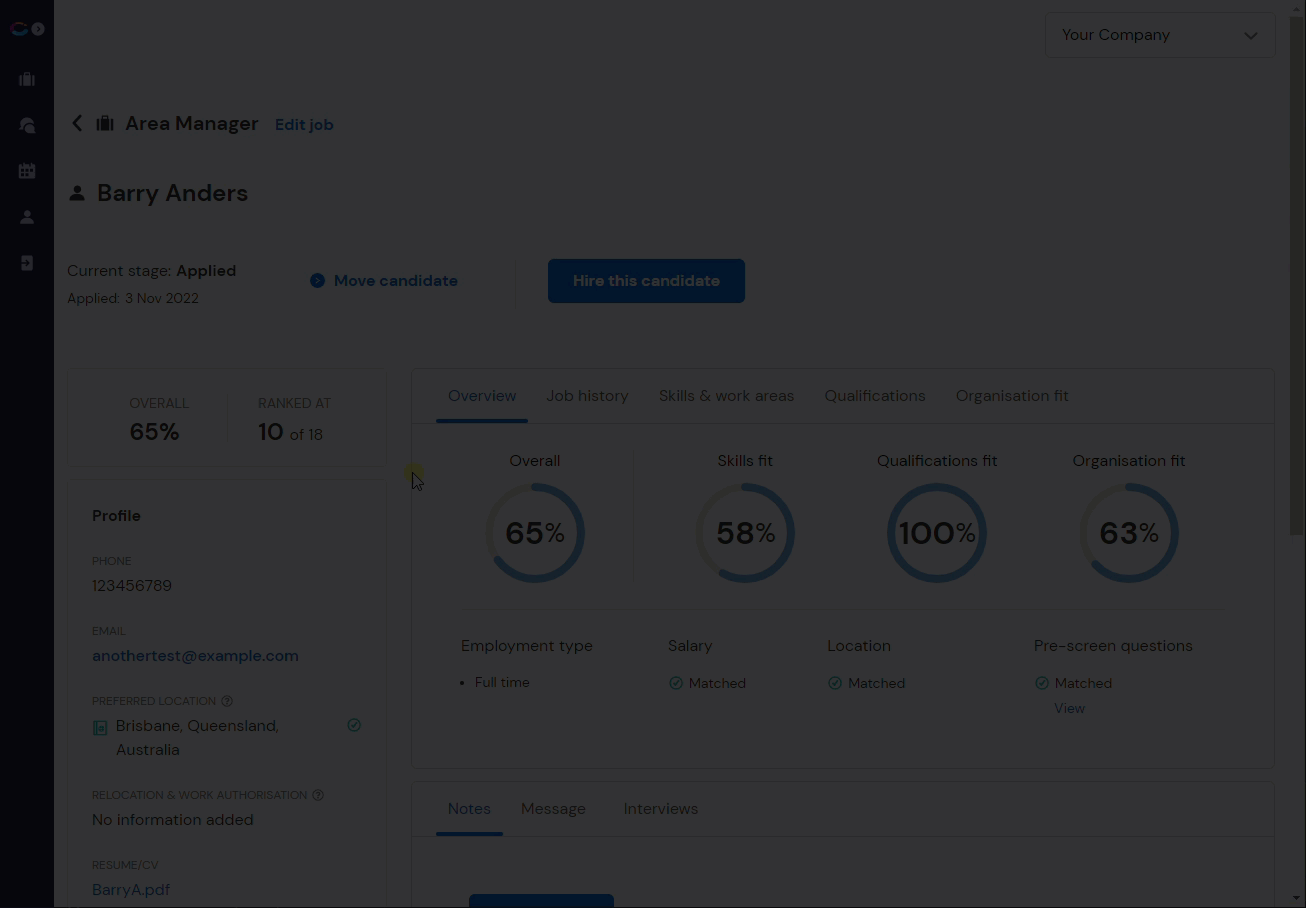Click the Barry Anders candidate name
The height and width of the screenshot is (908, 1306).
click(172, 193)
